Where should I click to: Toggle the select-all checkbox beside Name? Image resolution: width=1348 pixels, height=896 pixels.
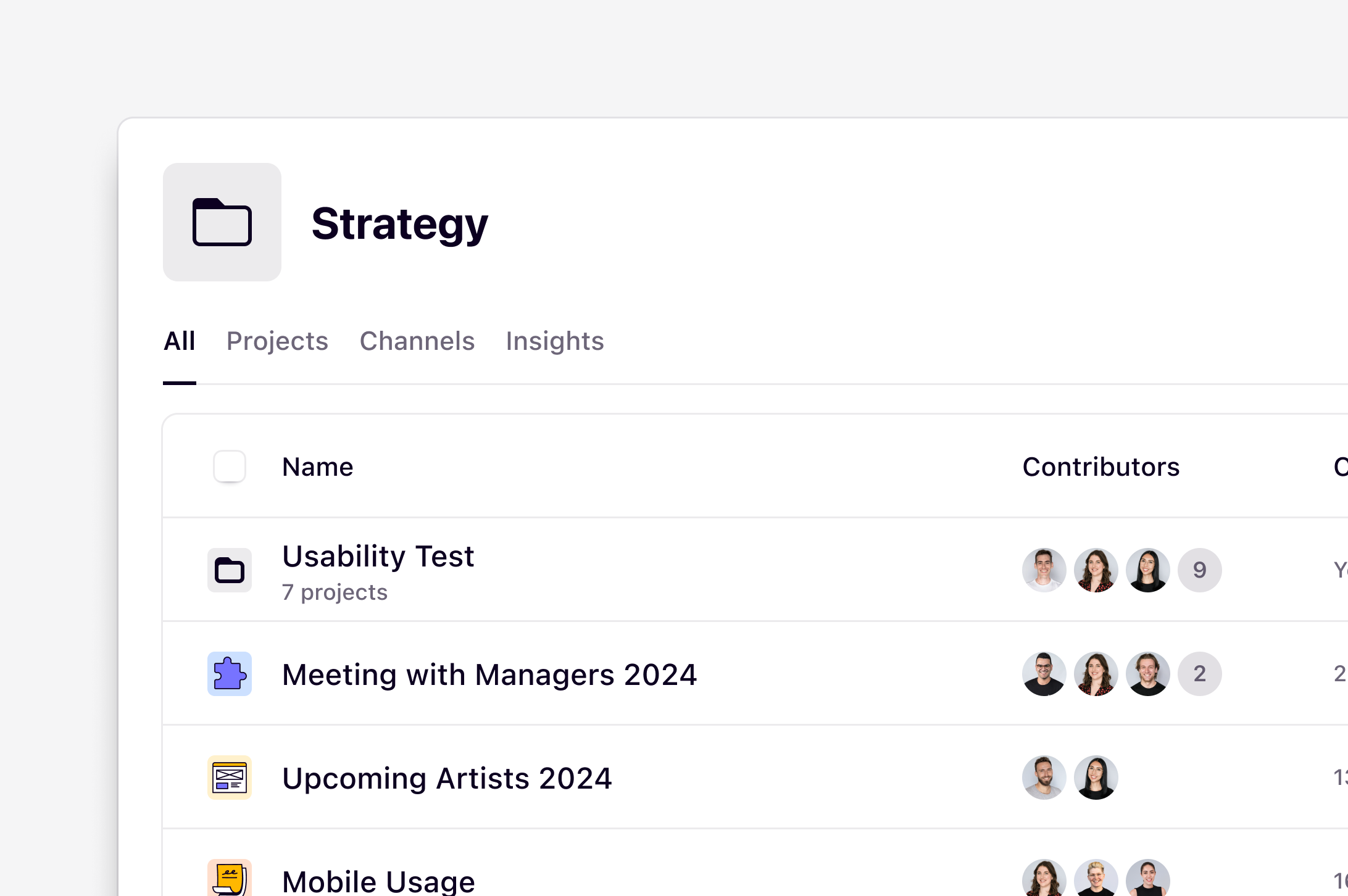(x=230, y=467)
